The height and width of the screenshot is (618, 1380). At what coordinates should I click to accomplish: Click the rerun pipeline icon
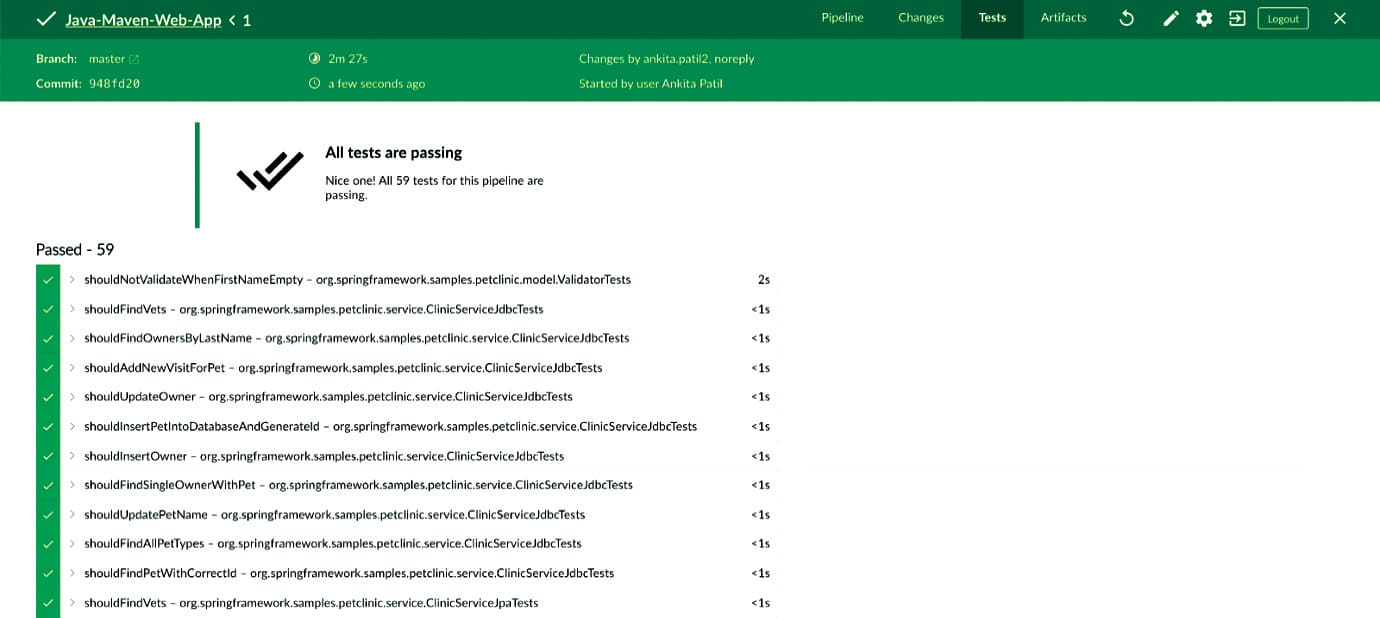point(1127,18)
